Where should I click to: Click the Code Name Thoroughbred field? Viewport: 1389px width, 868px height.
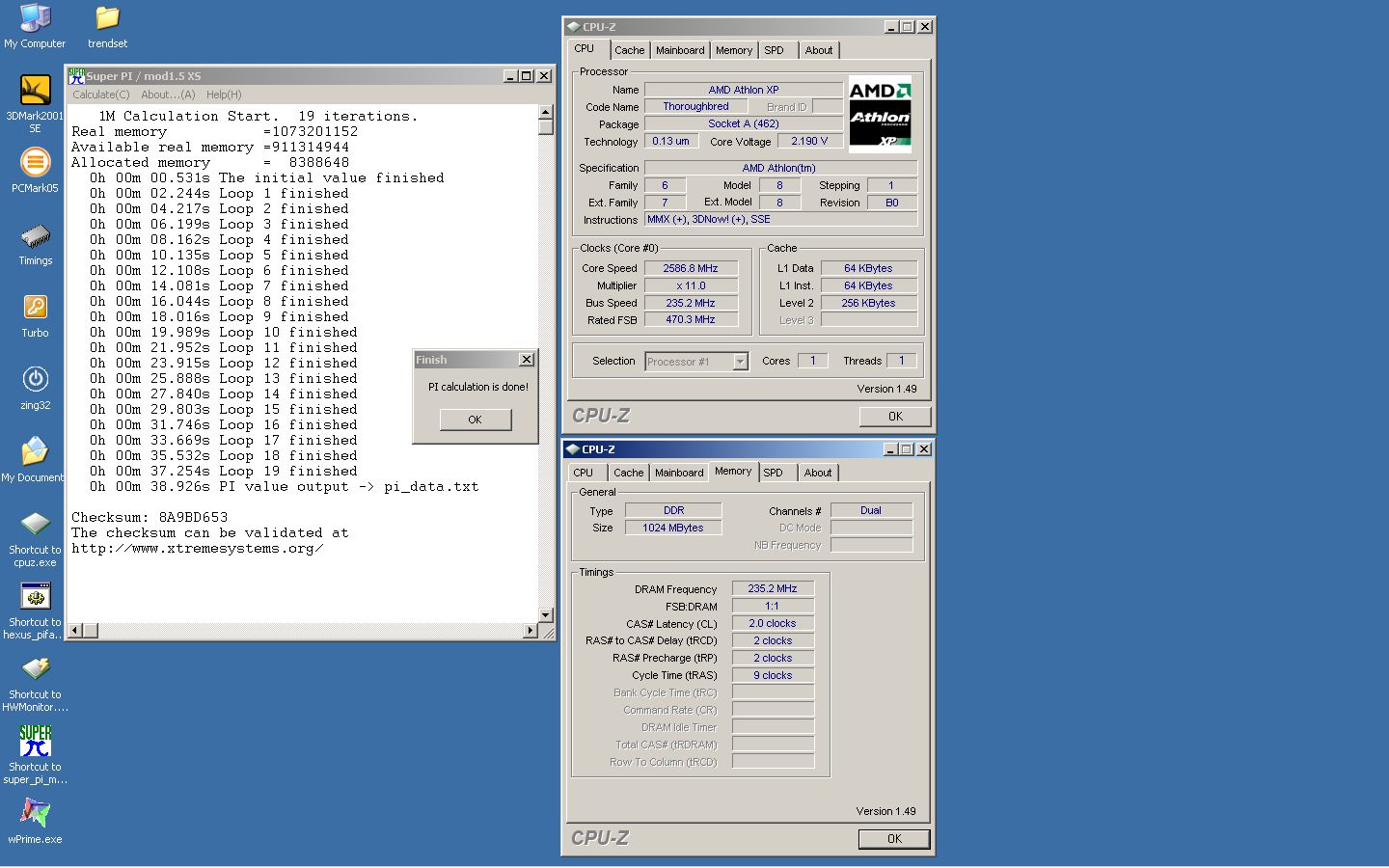coord(695,106)
